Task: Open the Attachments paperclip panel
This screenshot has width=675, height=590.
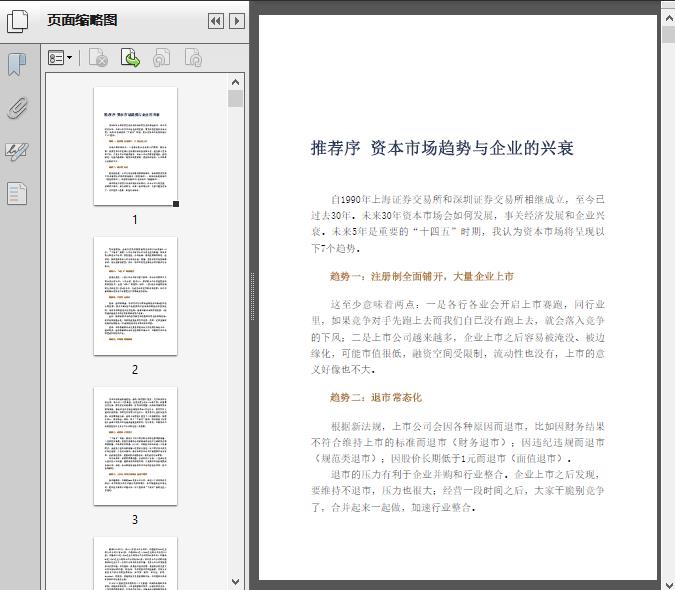Action: tap(17, 108)
